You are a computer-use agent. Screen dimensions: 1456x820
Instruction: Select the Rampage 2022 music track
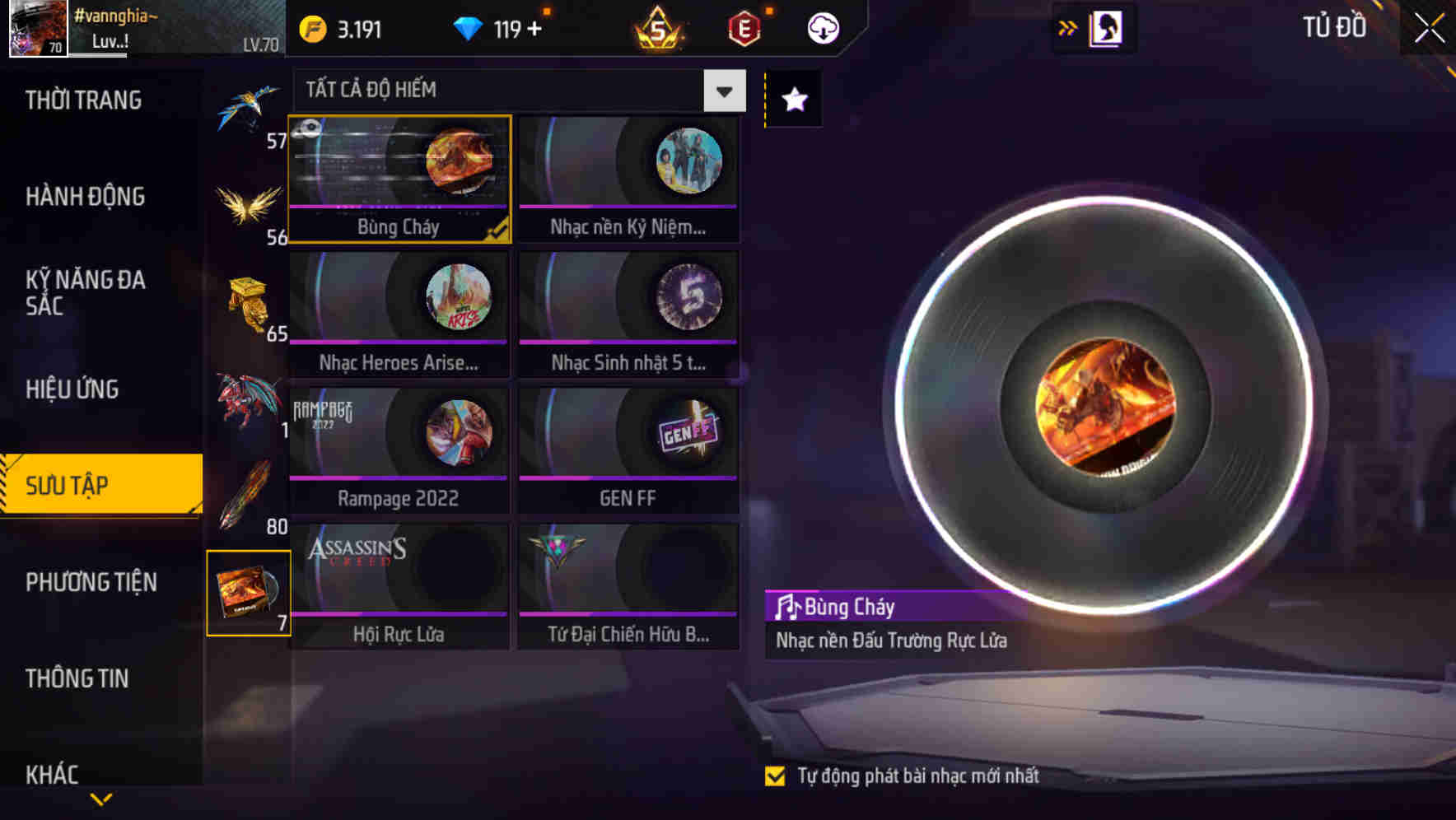(x=399, y=450)
